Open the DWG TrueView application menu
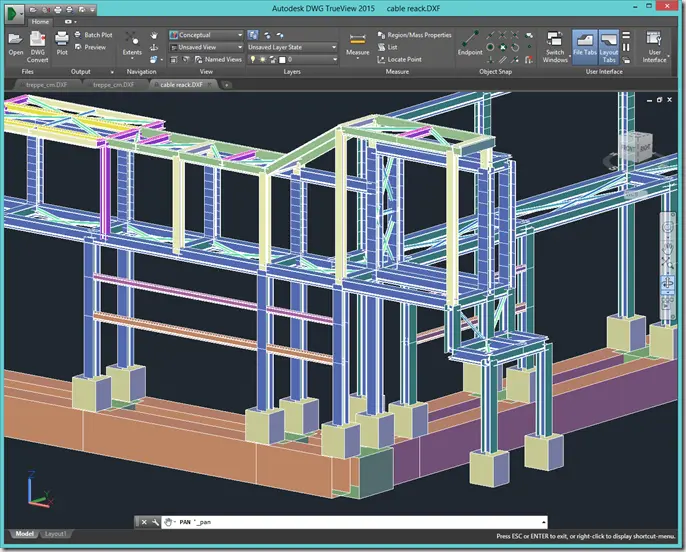The width and height of the screenshot is (686, 552). [x=14, y=13]
